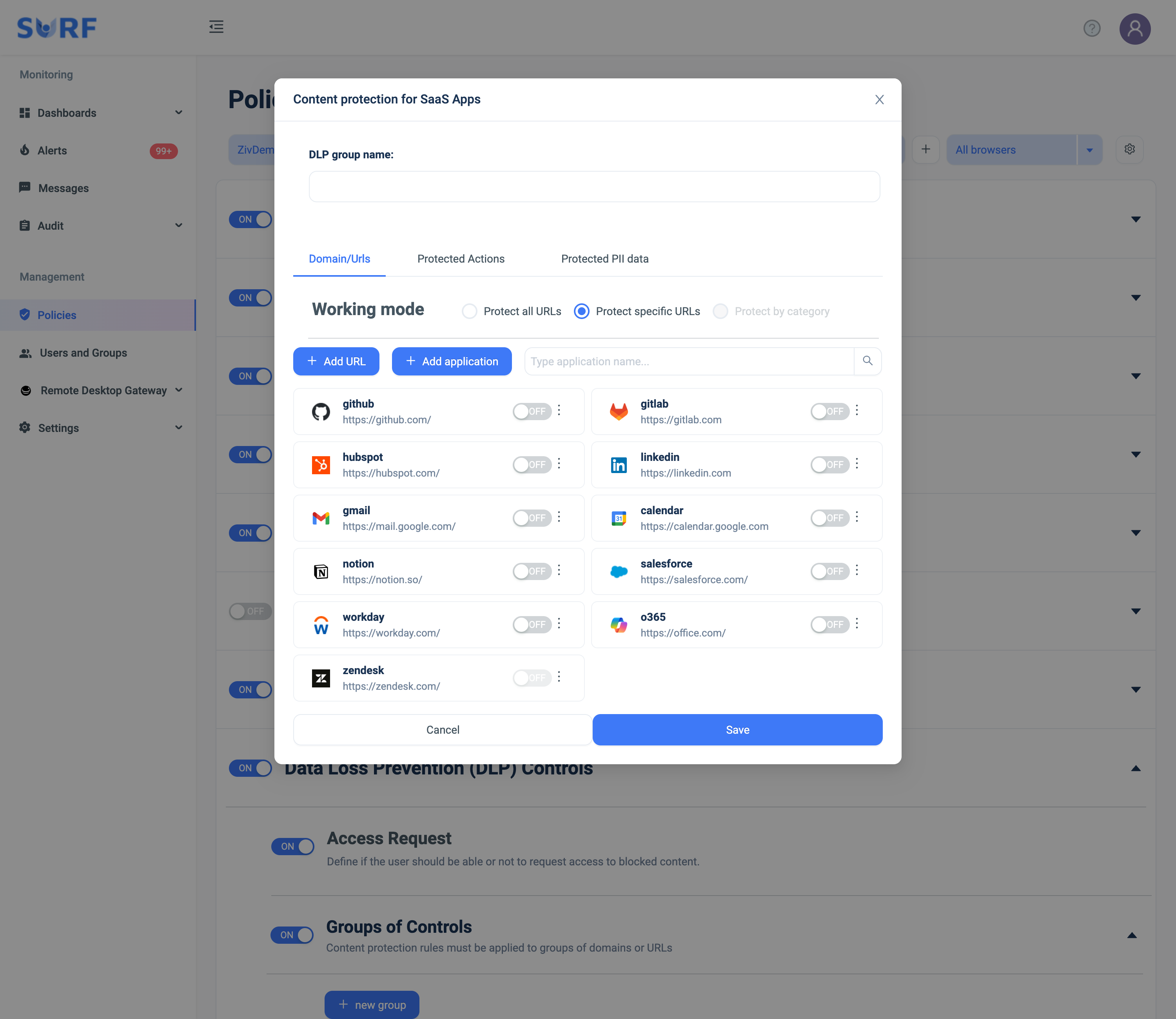Open the user profile avatar

pyautogui.click(x=1134, y=29)
